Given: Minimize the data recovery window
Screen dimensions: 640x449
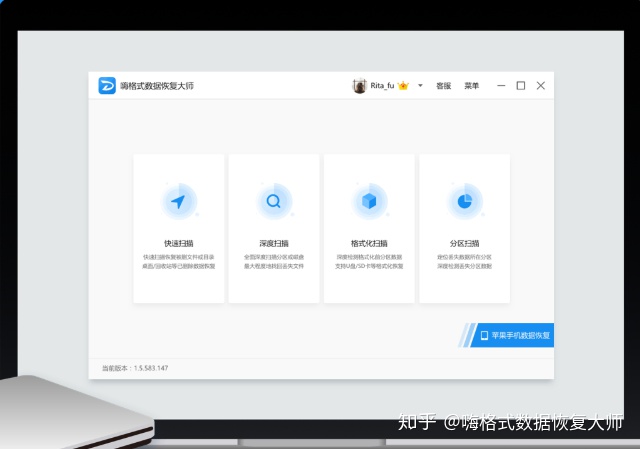Looking at the screenshot, I should click(501, 86).
